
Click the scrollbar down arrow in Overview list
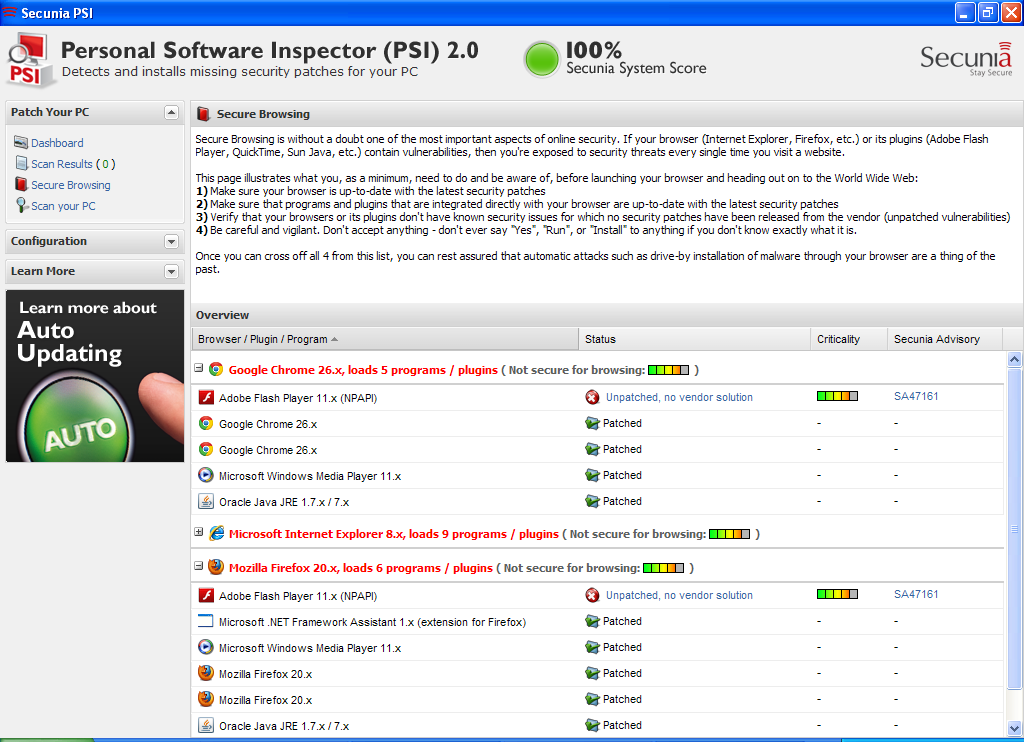click(1014, 728)
